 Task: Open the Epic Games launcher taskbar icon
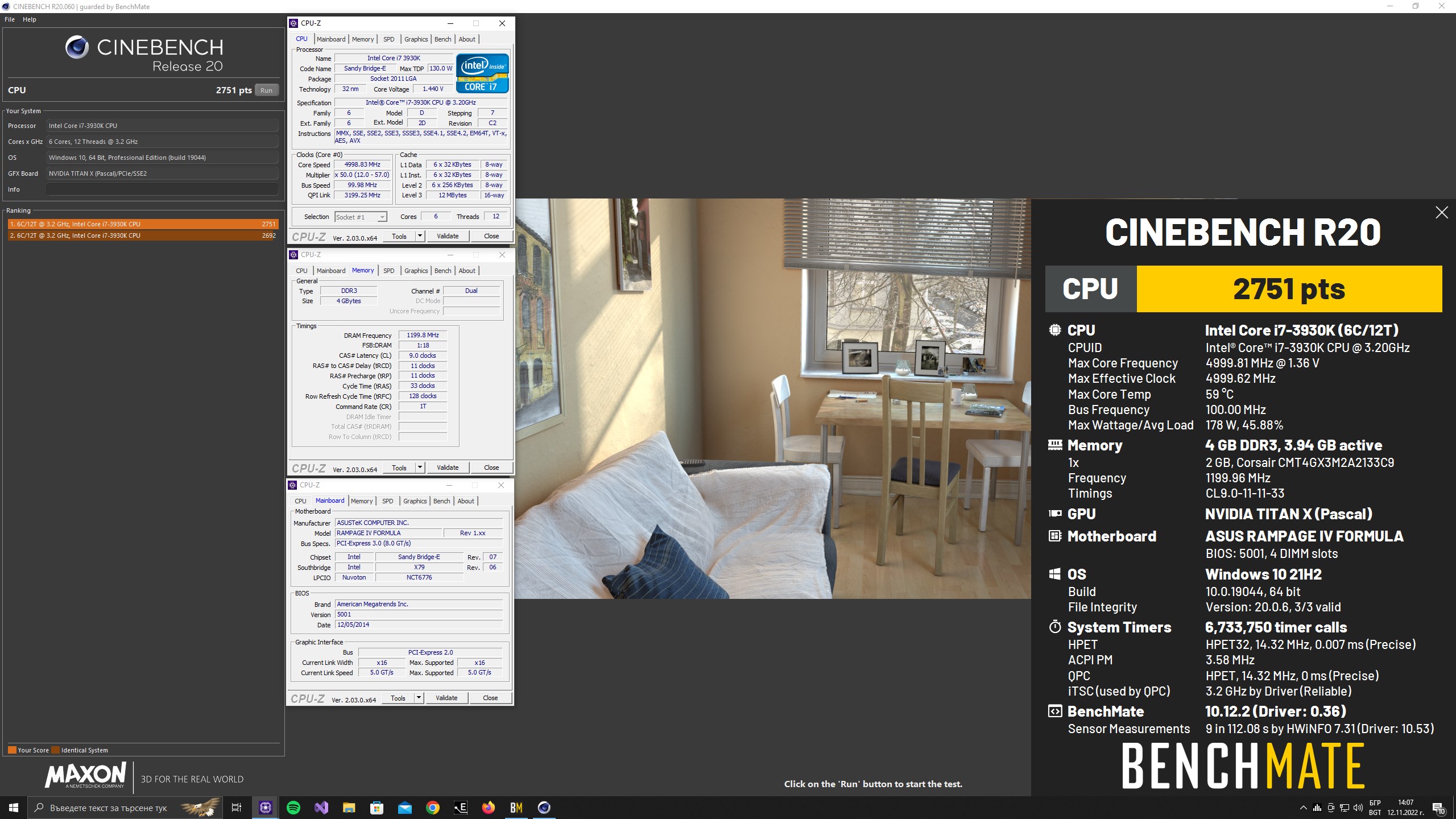(x=460, y=808)
